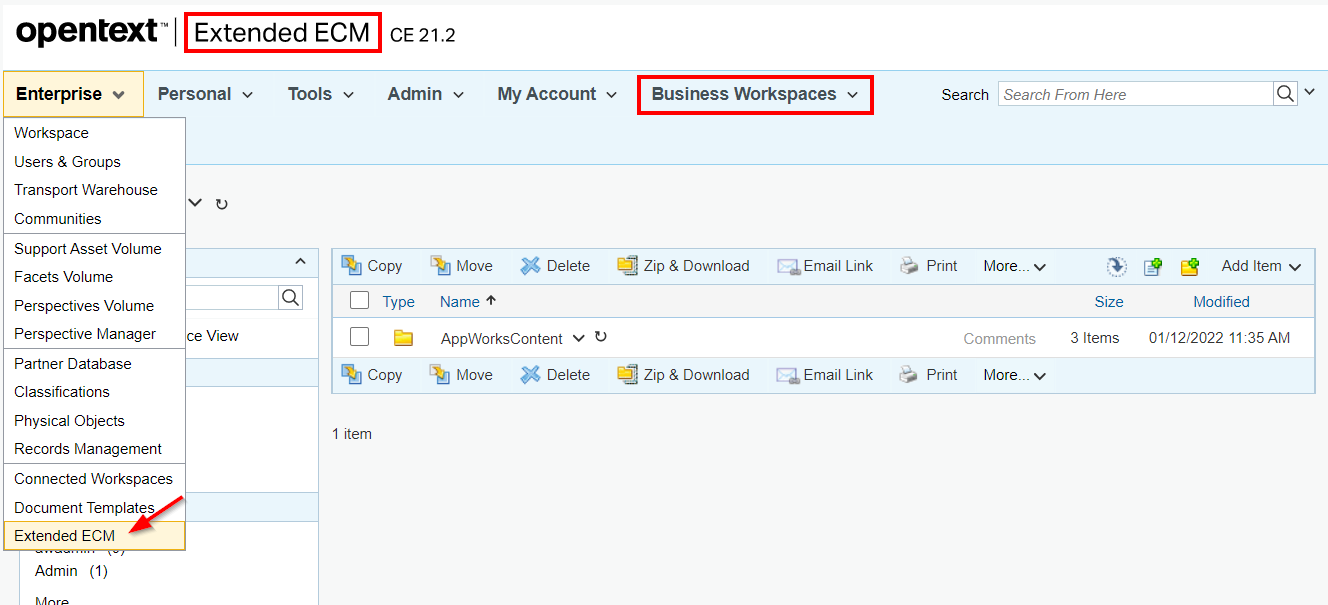Collapse the sidebar panel using its up chevron
The image size is (1328, 605).
[300, 262]
